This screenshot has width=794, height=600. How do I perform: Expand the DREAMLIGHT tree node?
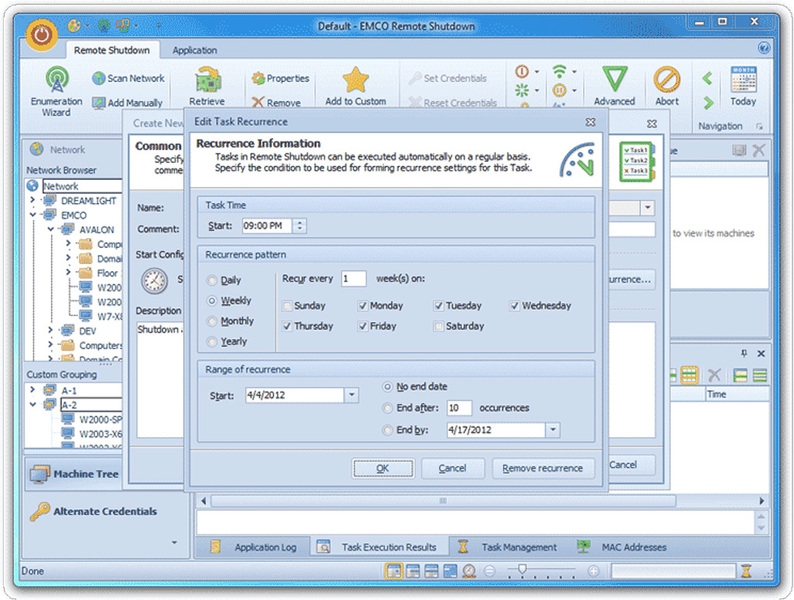pyautogui.click(x=33, y=201)
